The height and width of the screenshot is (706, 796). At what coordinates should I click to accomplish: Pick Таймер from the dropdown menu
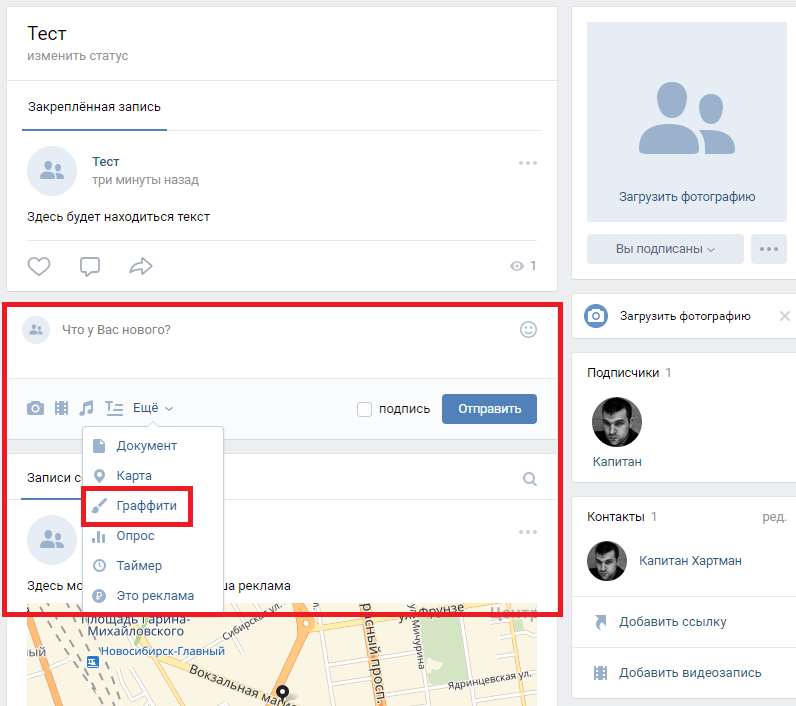click(x=138, y=566)
